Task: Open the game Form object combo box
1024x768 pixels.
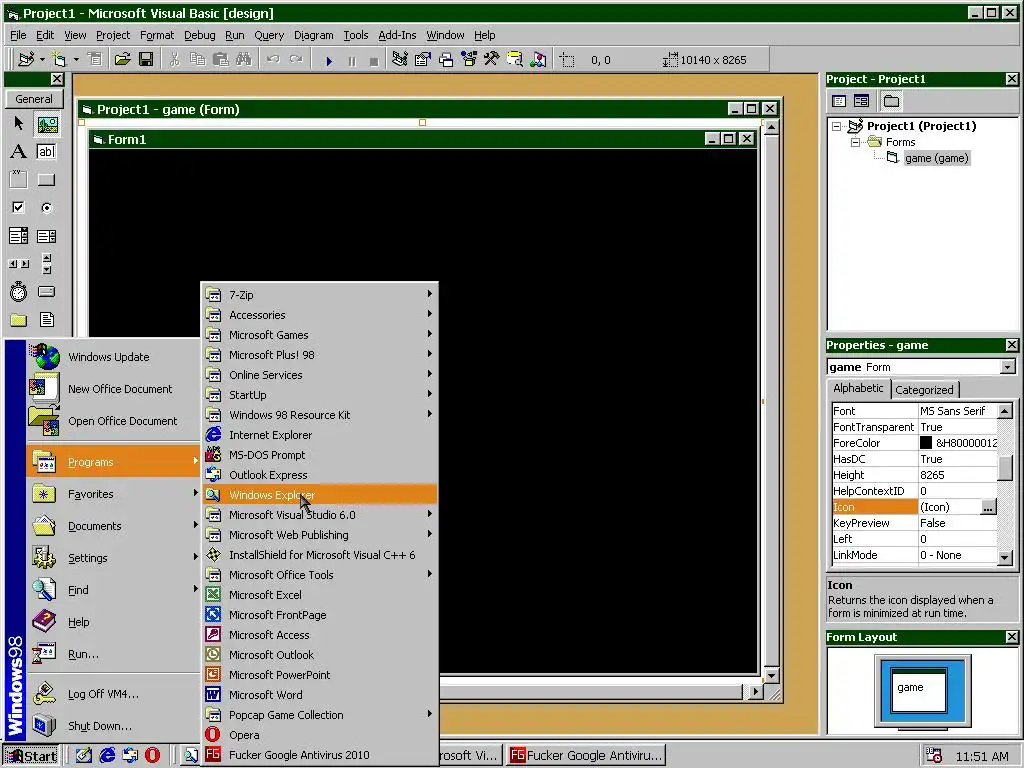Action: [921, 367]
